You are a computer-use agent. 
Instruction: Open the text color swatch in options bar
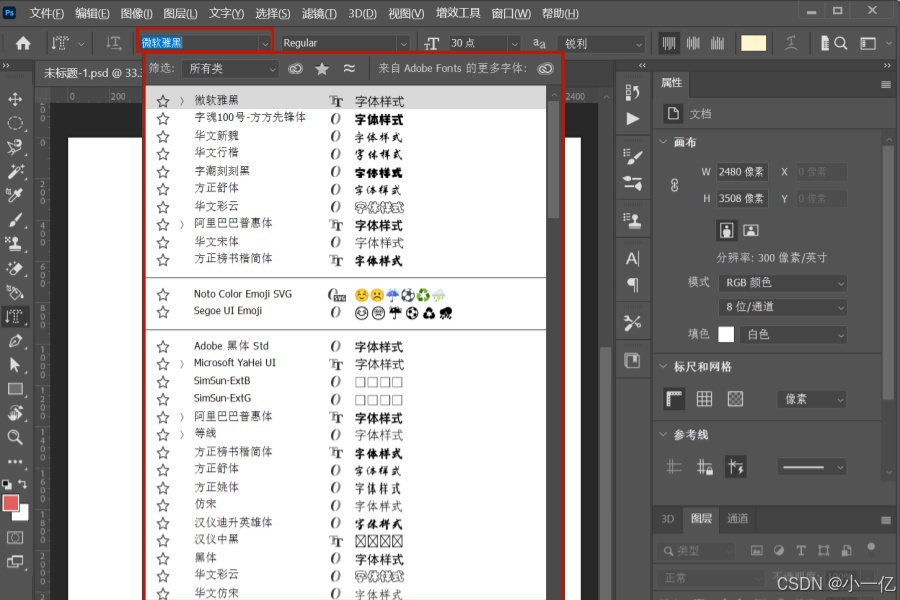pyautogui.click(x=753, y=43)
